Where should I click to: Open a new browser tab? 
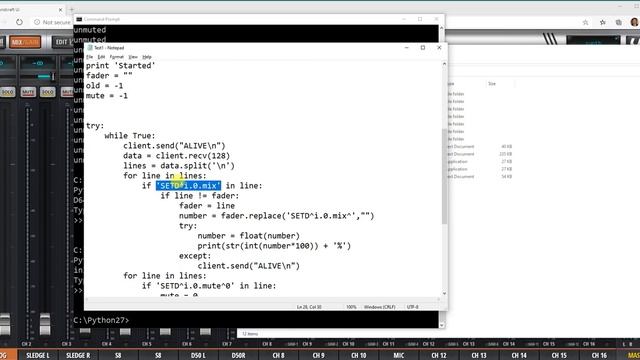click(x=71, y=9)
